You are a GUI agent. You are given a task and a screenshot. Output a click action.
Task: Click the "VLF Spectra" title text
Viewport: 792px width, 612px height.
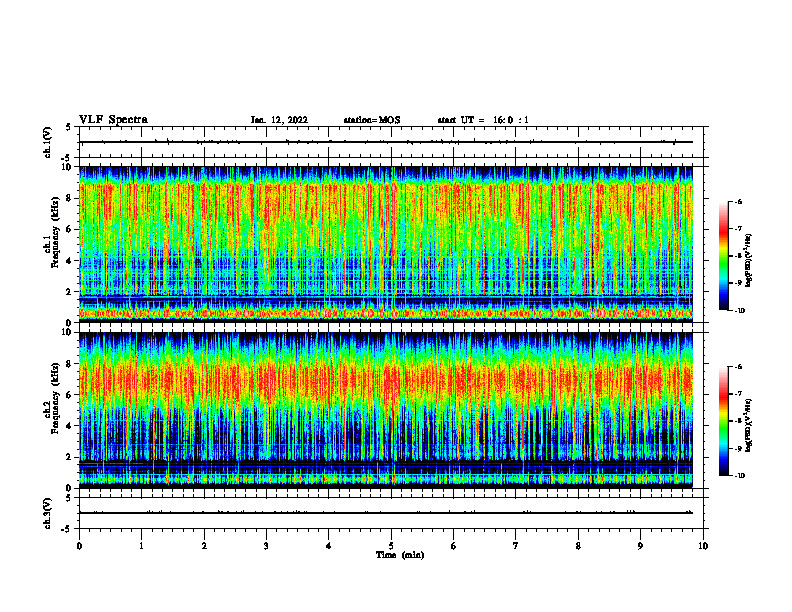[113, 120]
